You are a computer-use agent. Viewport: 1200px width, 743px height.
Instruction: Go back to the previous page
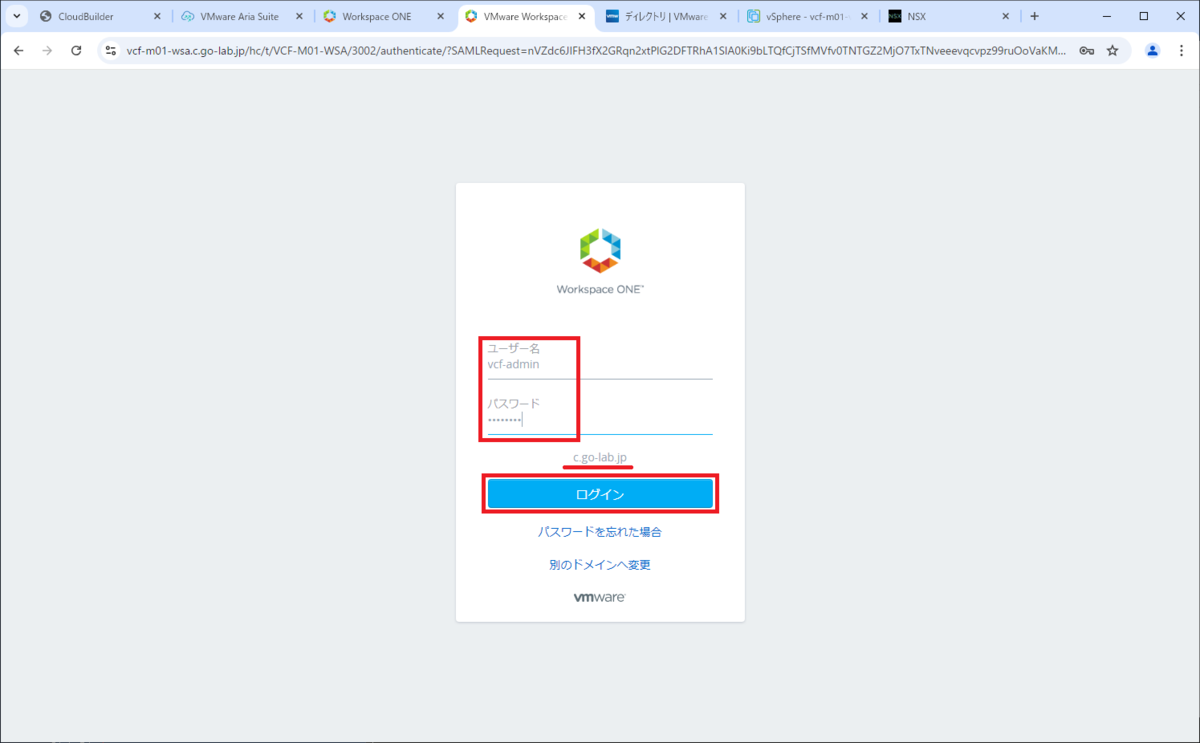click(18, 50)
